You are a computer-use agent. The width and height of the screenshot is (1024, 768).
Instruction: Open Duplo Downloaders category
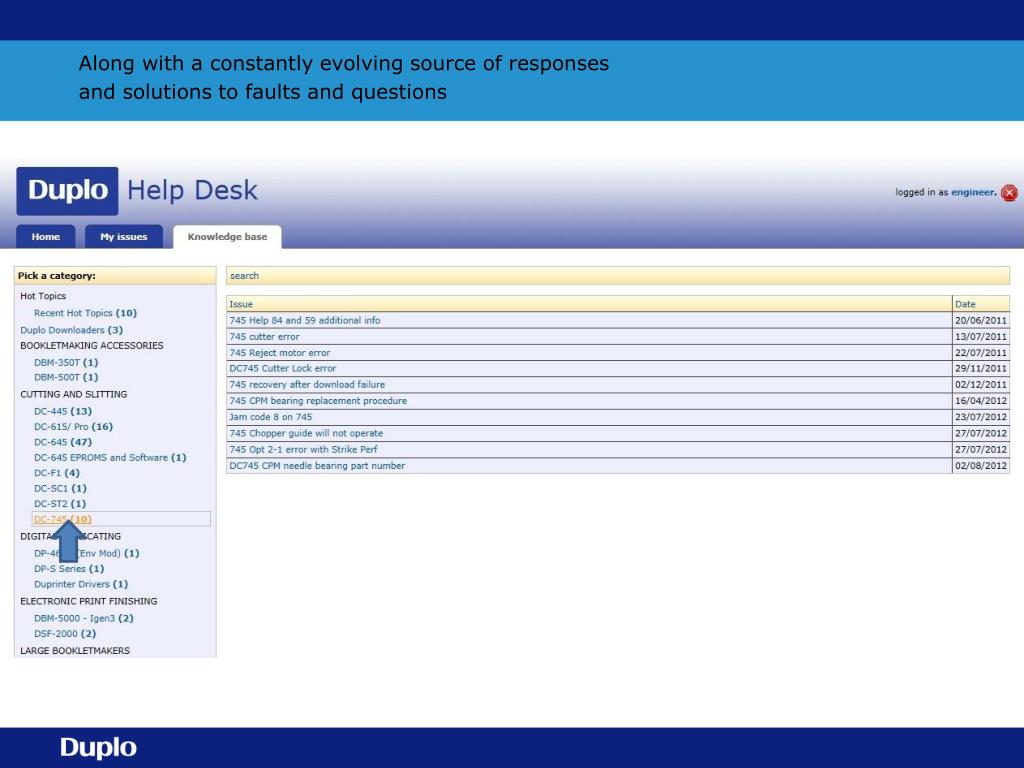click(71, 330)
